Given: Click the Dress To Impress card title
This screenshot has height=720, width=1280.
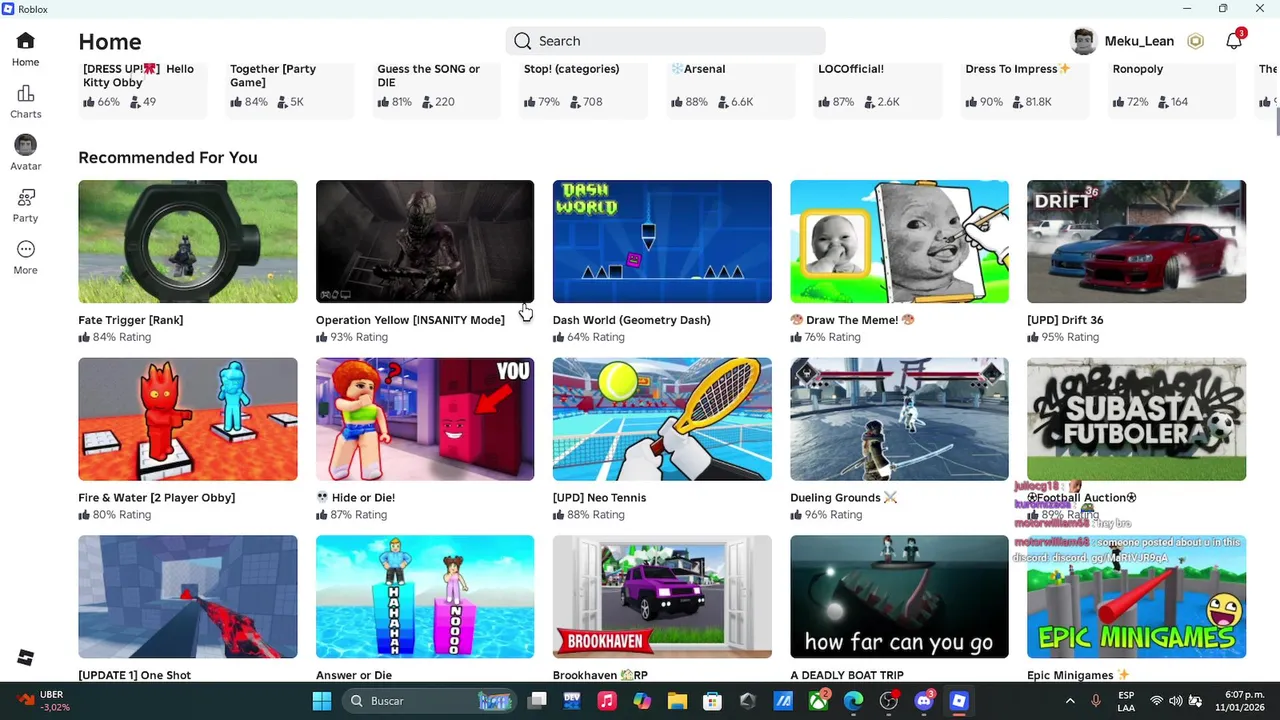Looking at the screenshot, I should (1018, 69).
